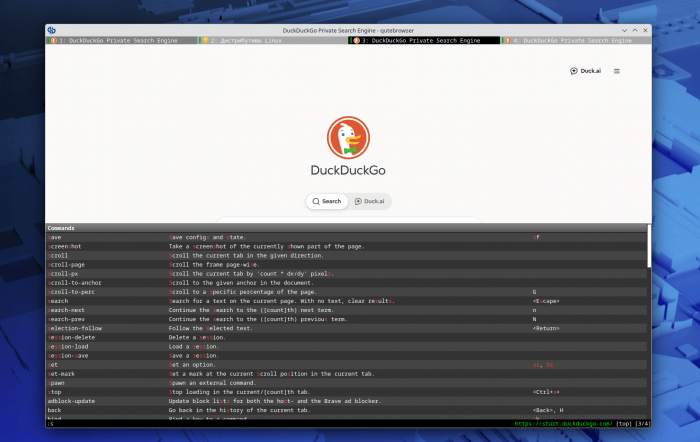Image resolution: width=700 pixels, height=442 pixels.
Task: Click the <Back>, H keybinding
Action: (x=548, y=410)
